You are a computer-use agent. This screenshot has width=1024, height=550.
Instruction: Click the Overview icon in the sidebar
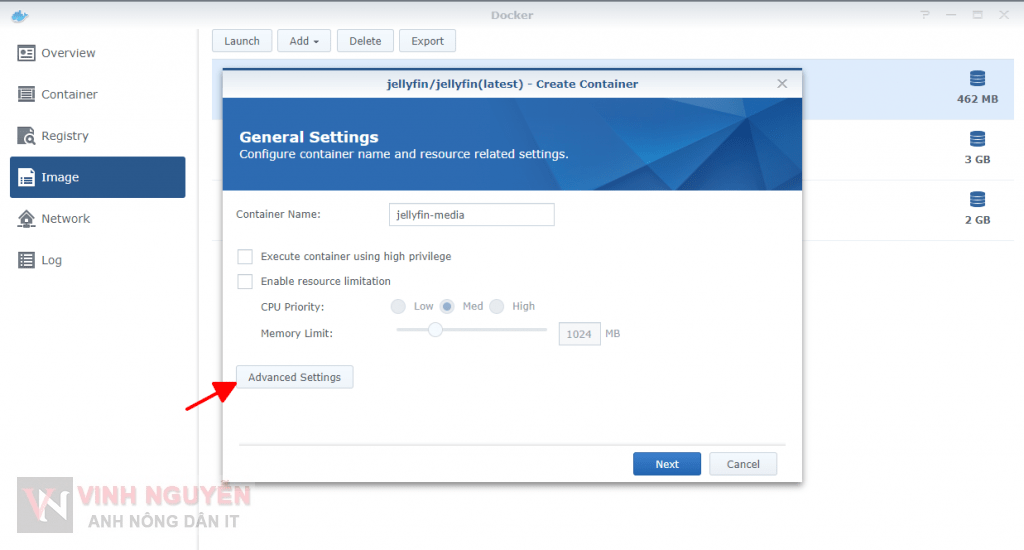tap(26, 53)
